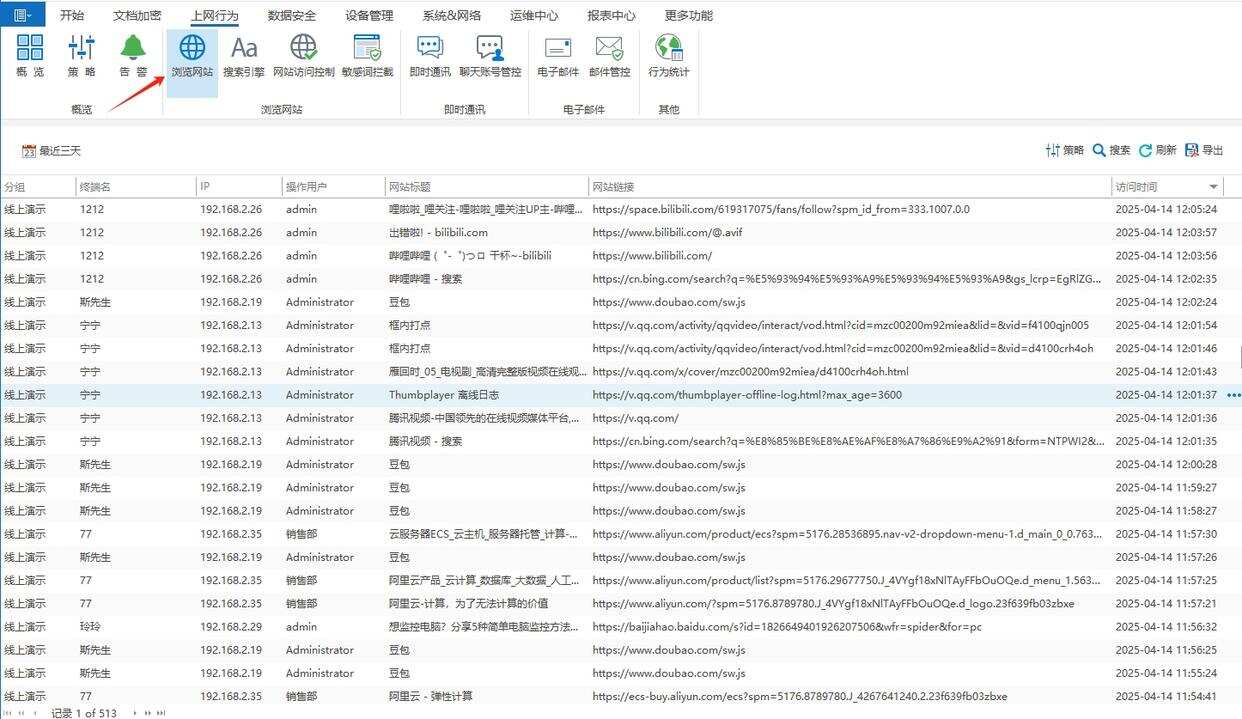The width and height of the screenshot is (1242, 719).
Task: Open the 数据安全 tab
Action: pos(291,15)
